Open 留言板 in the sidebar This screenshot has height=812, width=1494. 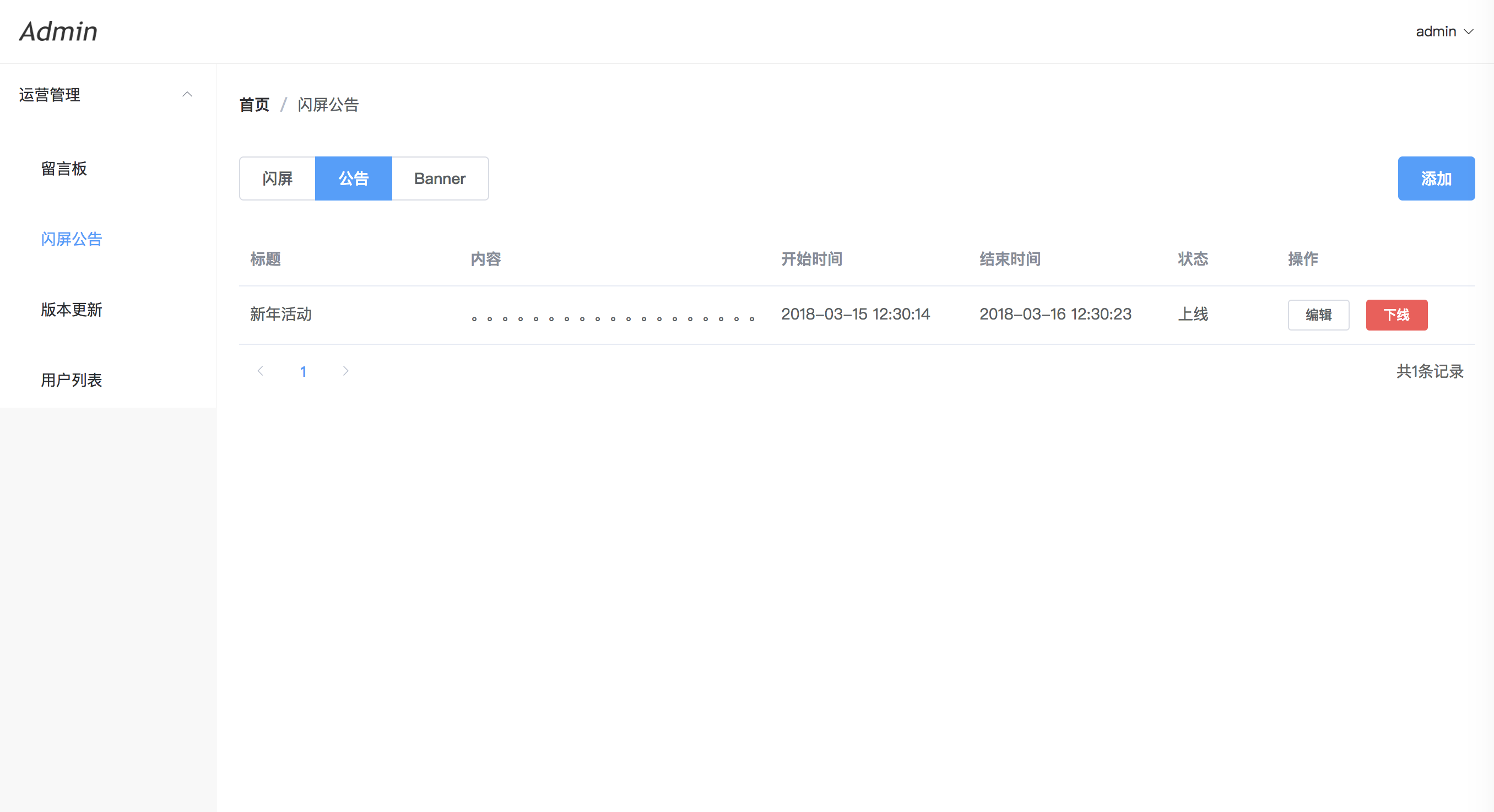[64, 169]
